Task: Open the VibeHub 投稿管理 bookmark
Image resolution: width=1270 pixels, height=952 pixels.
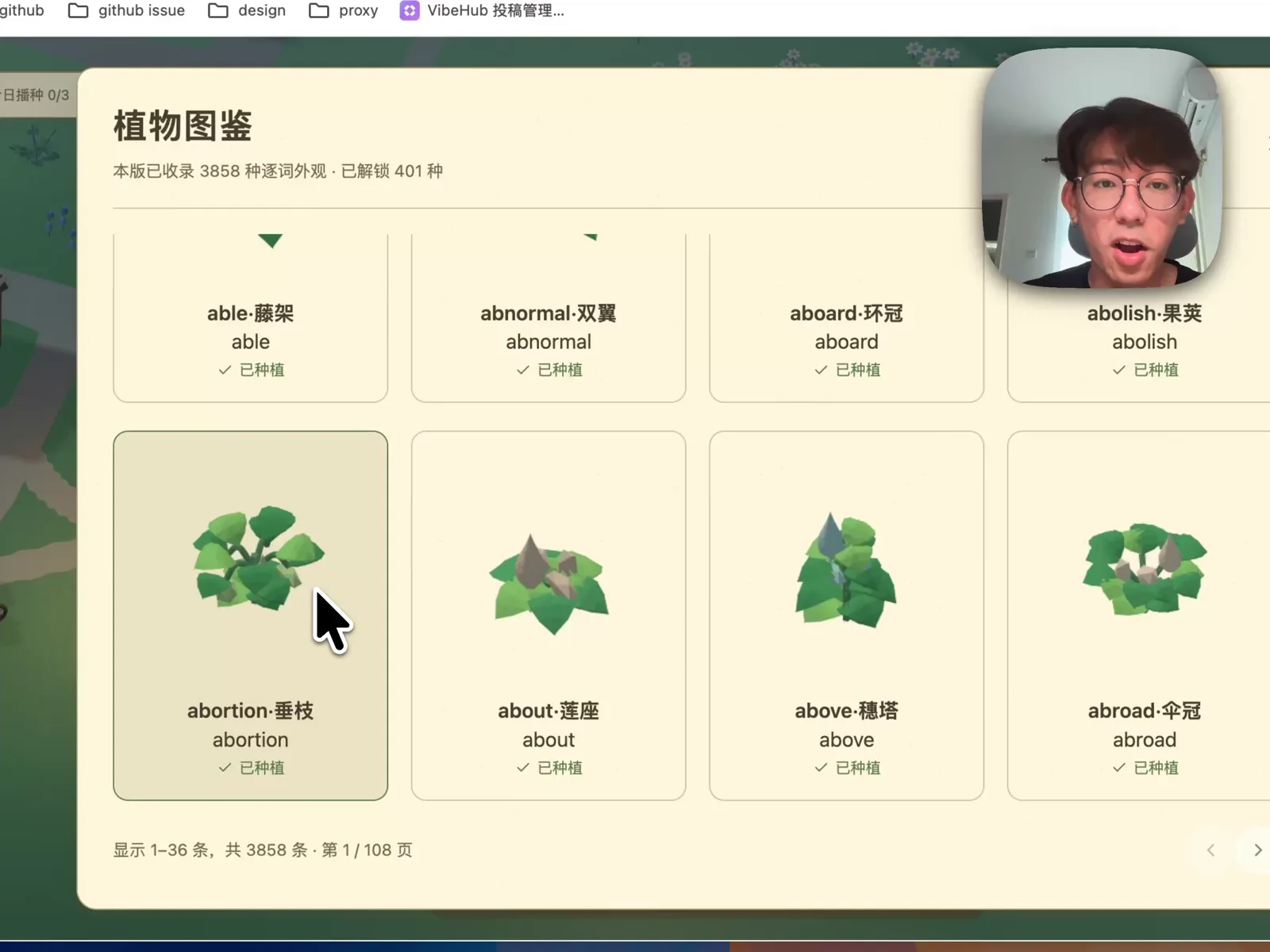Action: 482,10
